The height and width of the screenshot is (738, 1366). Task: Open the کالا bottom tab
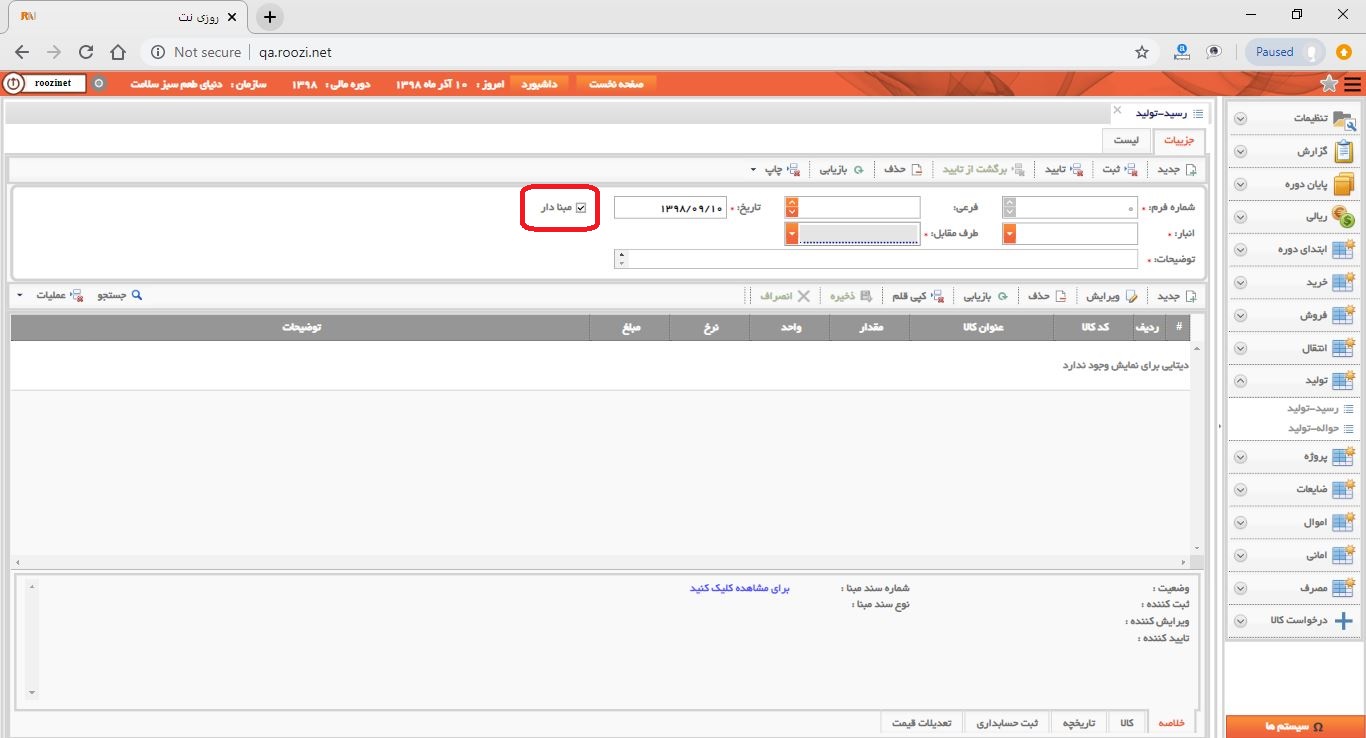pos(1128,723)
